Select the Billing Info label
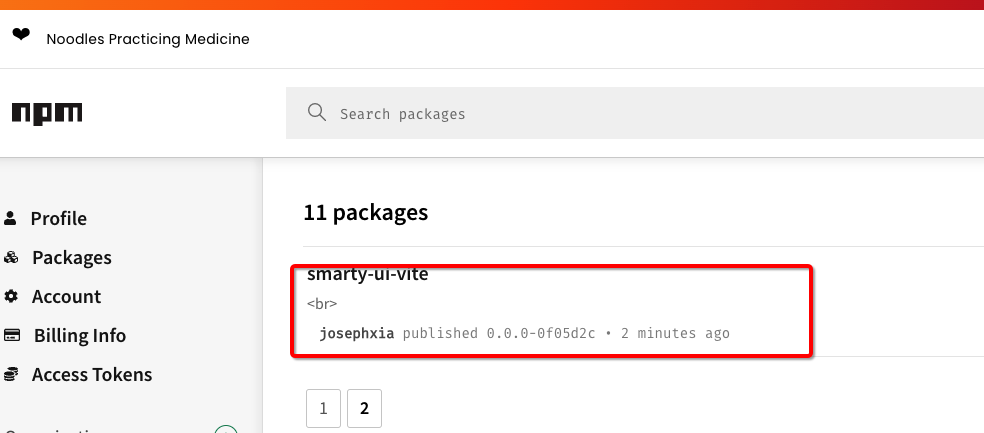Screen dimensions: 984x433 pos(80,335)
